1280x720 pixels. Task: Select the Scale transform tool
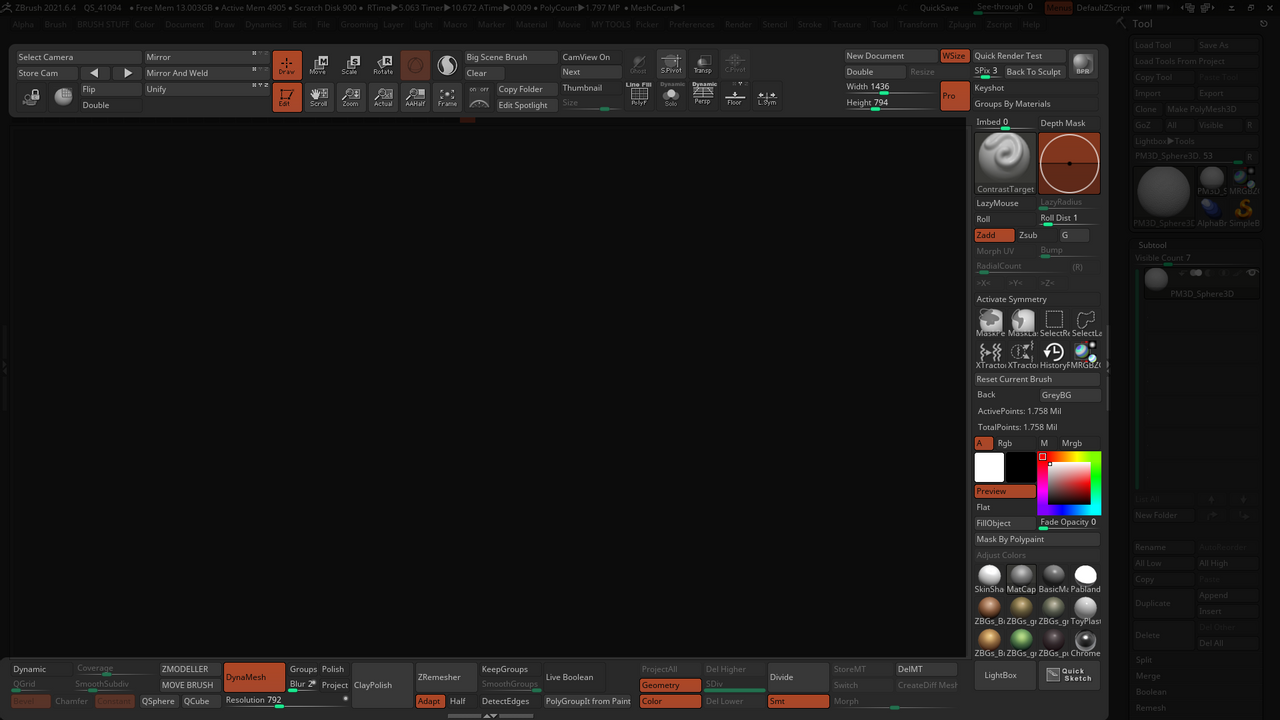[350, 65]
